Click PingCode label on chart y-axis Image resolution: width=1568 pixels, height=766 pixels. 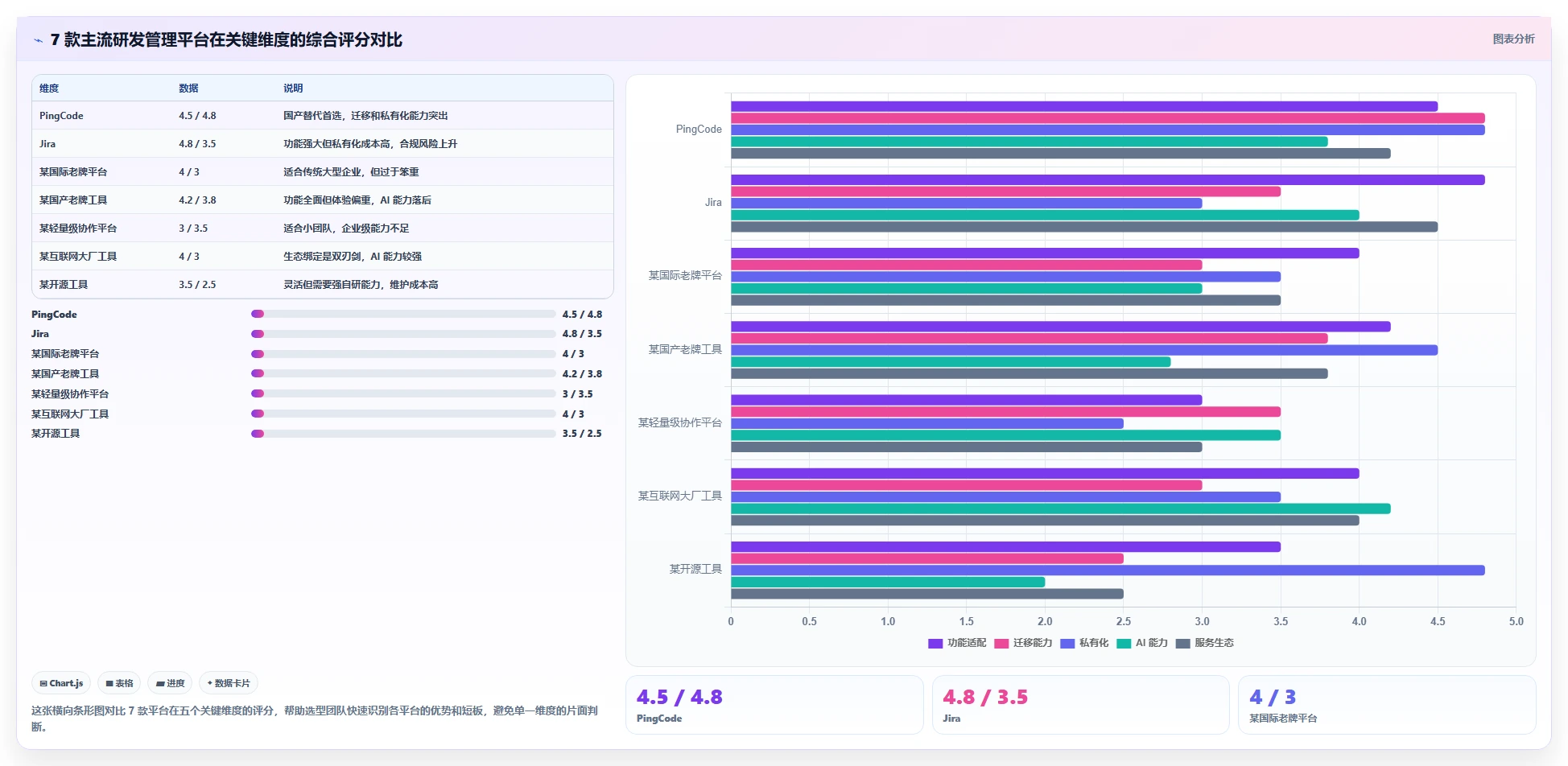pyautogui.click(x=699, y=130)
